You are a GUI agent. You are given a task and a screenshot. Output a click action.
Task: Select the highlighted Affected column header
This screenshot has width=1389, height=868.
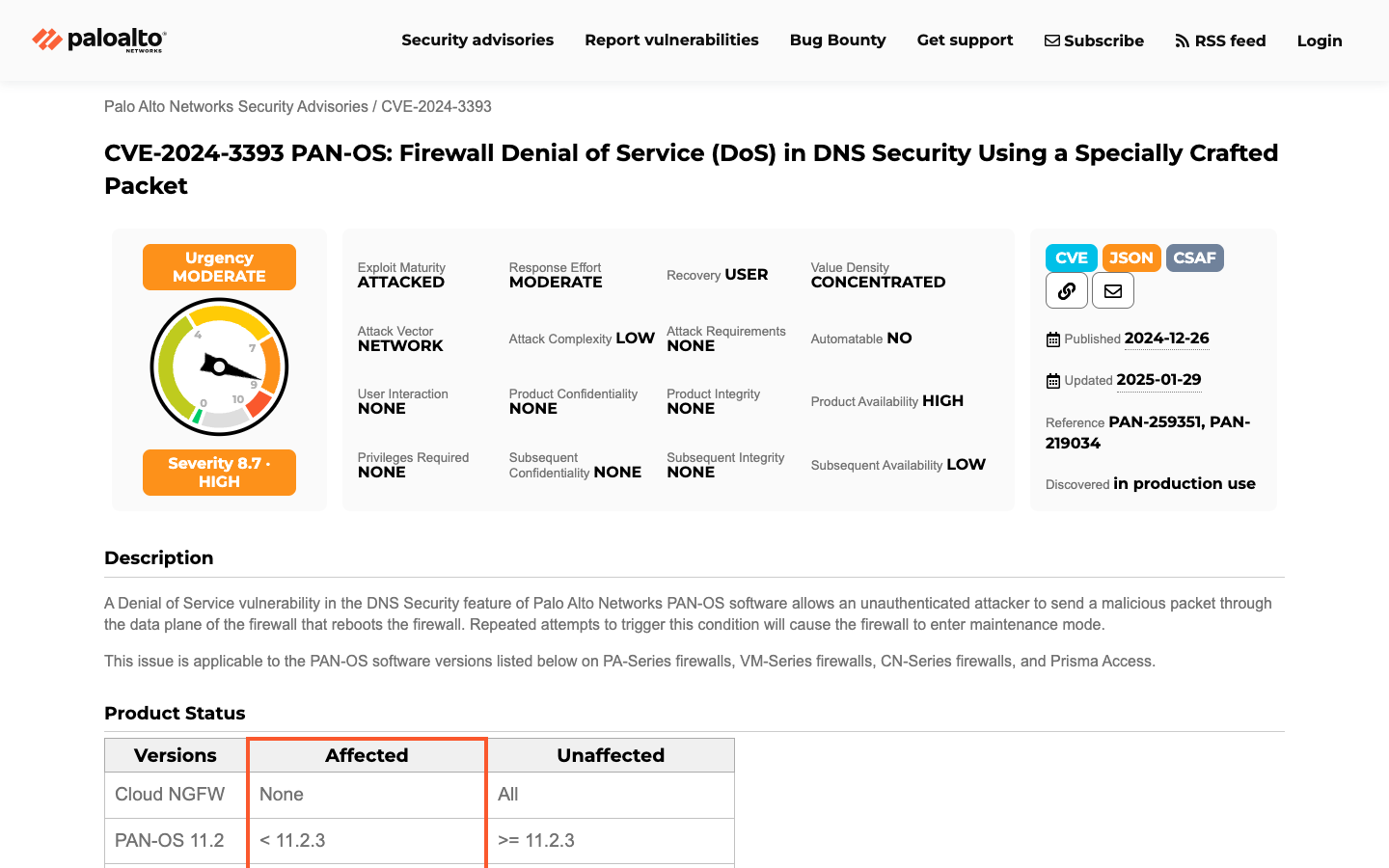pyautogui.click(x=367, y=755)
